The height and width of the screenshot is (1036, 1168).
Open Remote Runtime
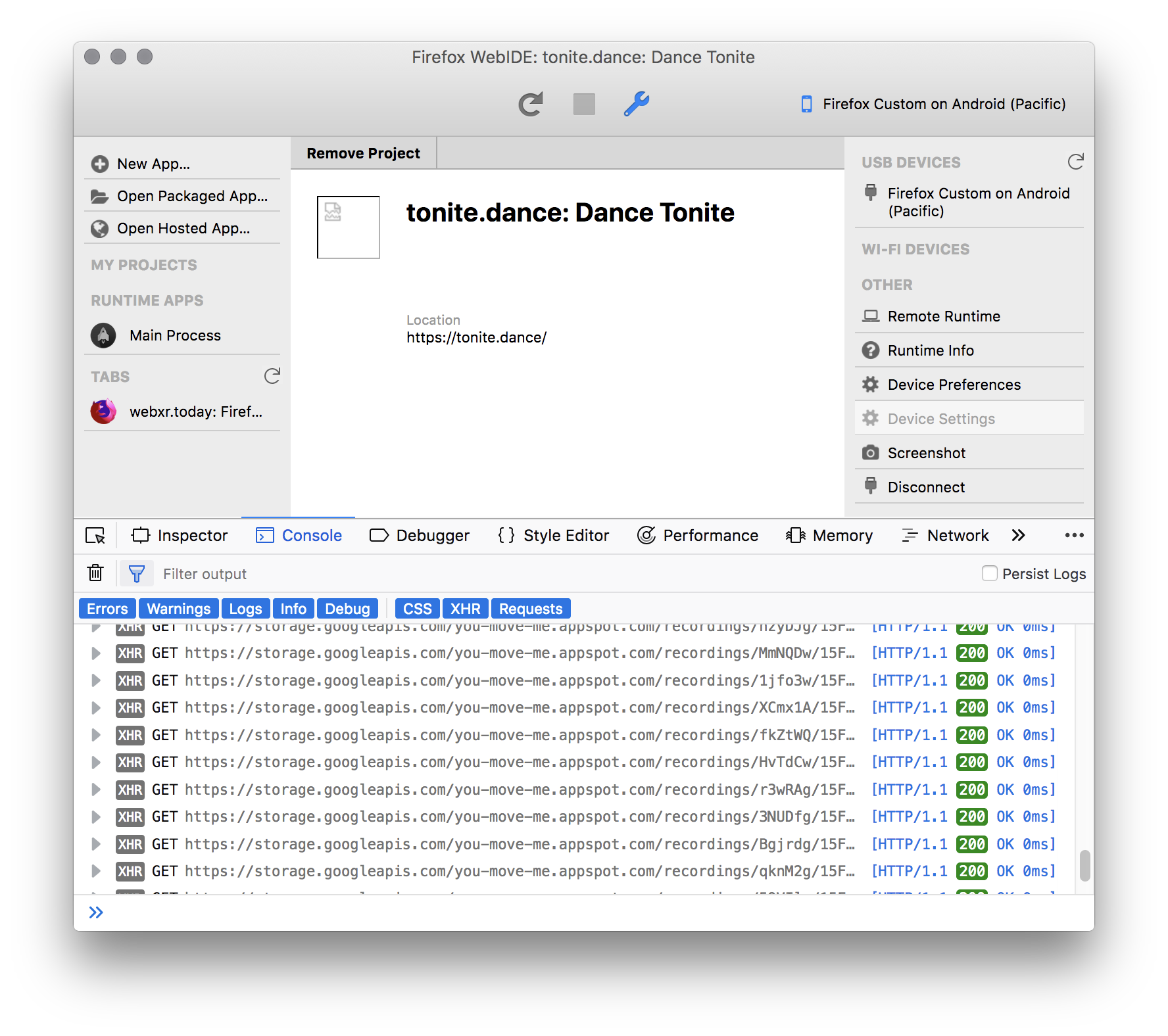969,316
